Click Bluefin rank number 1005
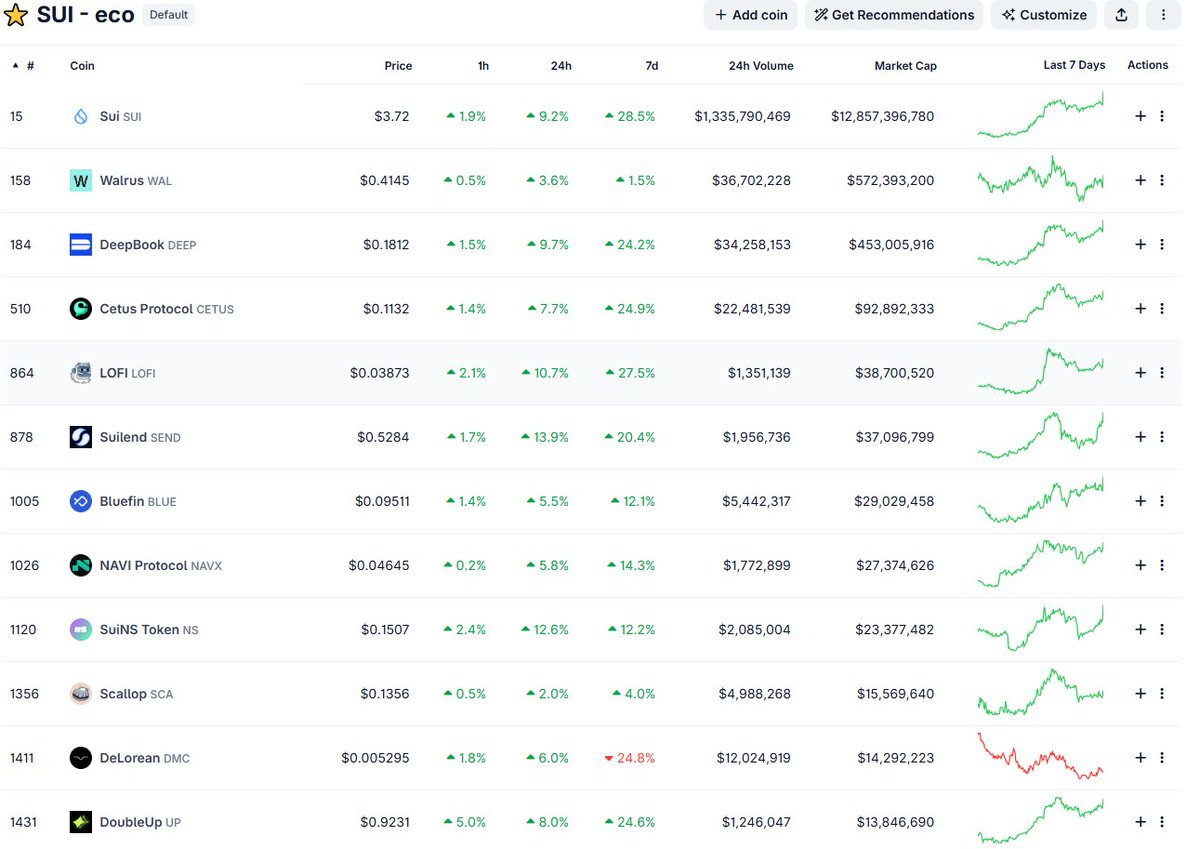Viewport: 1200px width, 849px height. point(25,501)
